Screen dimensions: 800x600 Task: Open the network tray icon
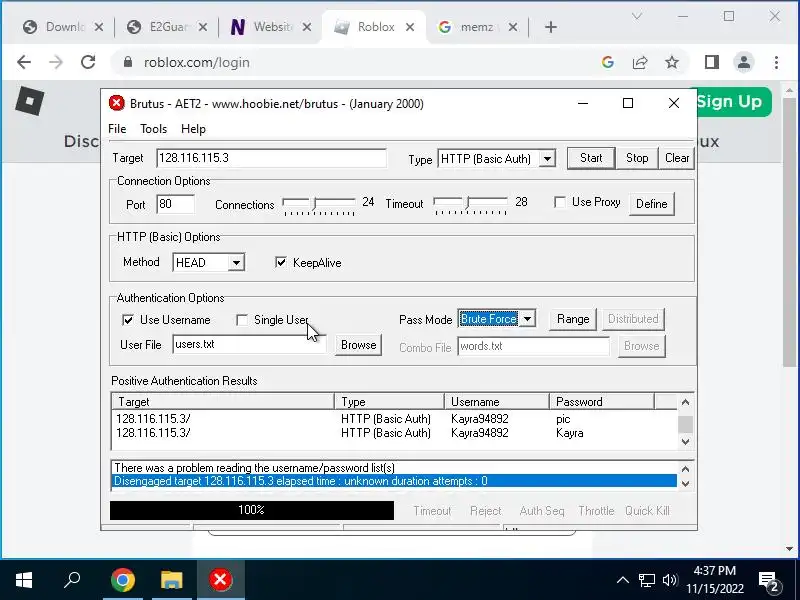click(x=646, y=580)
